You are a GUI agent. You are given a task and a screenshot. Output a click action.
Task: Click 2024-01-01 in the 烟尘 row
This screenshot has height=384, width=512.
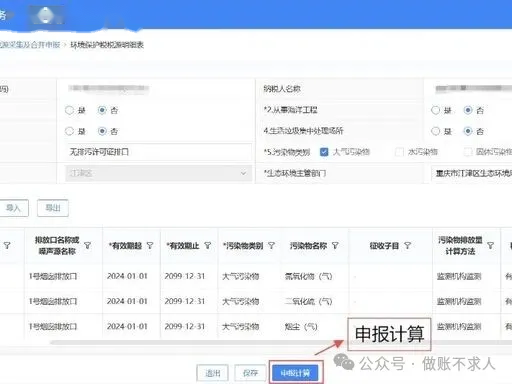127,327
